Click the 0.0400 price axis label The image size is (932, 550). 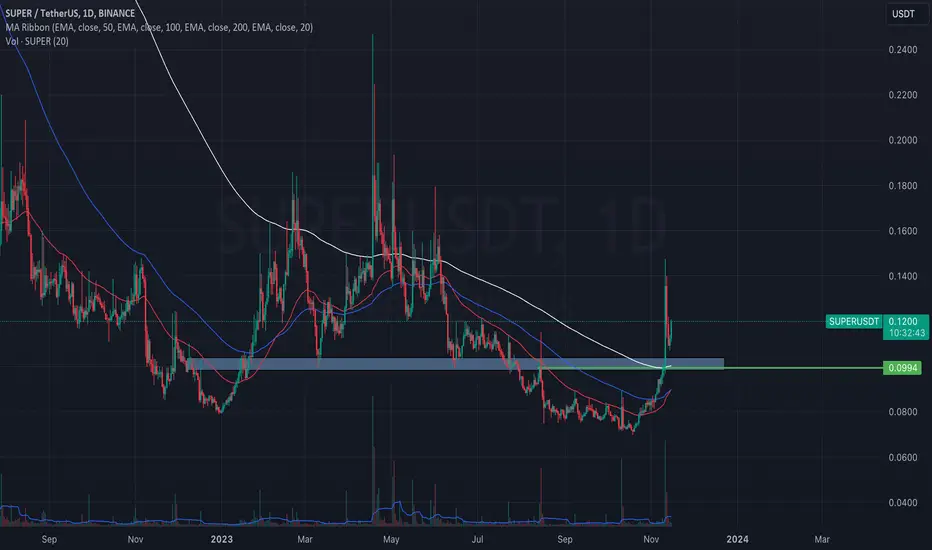click(902, 503)
